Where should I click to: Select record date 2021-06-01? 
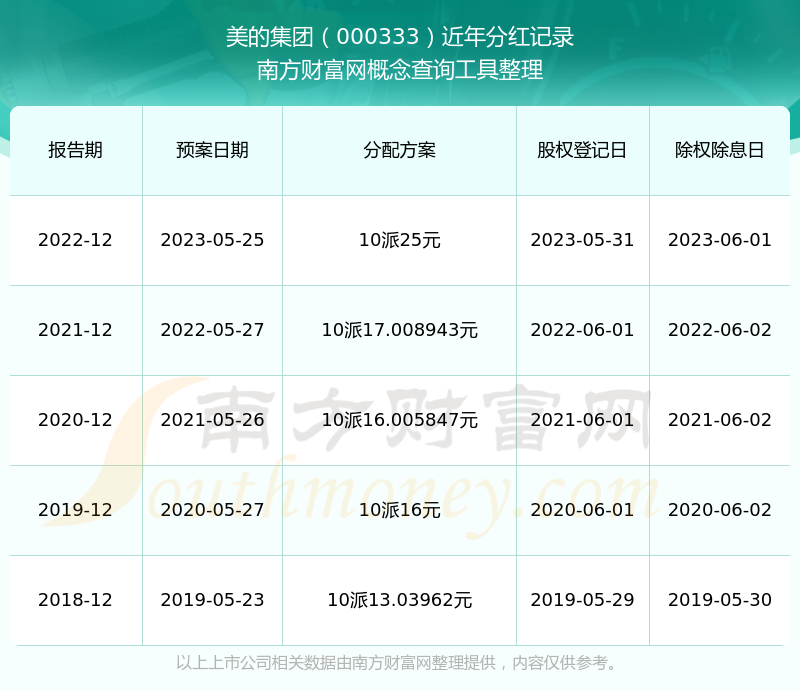582,420
